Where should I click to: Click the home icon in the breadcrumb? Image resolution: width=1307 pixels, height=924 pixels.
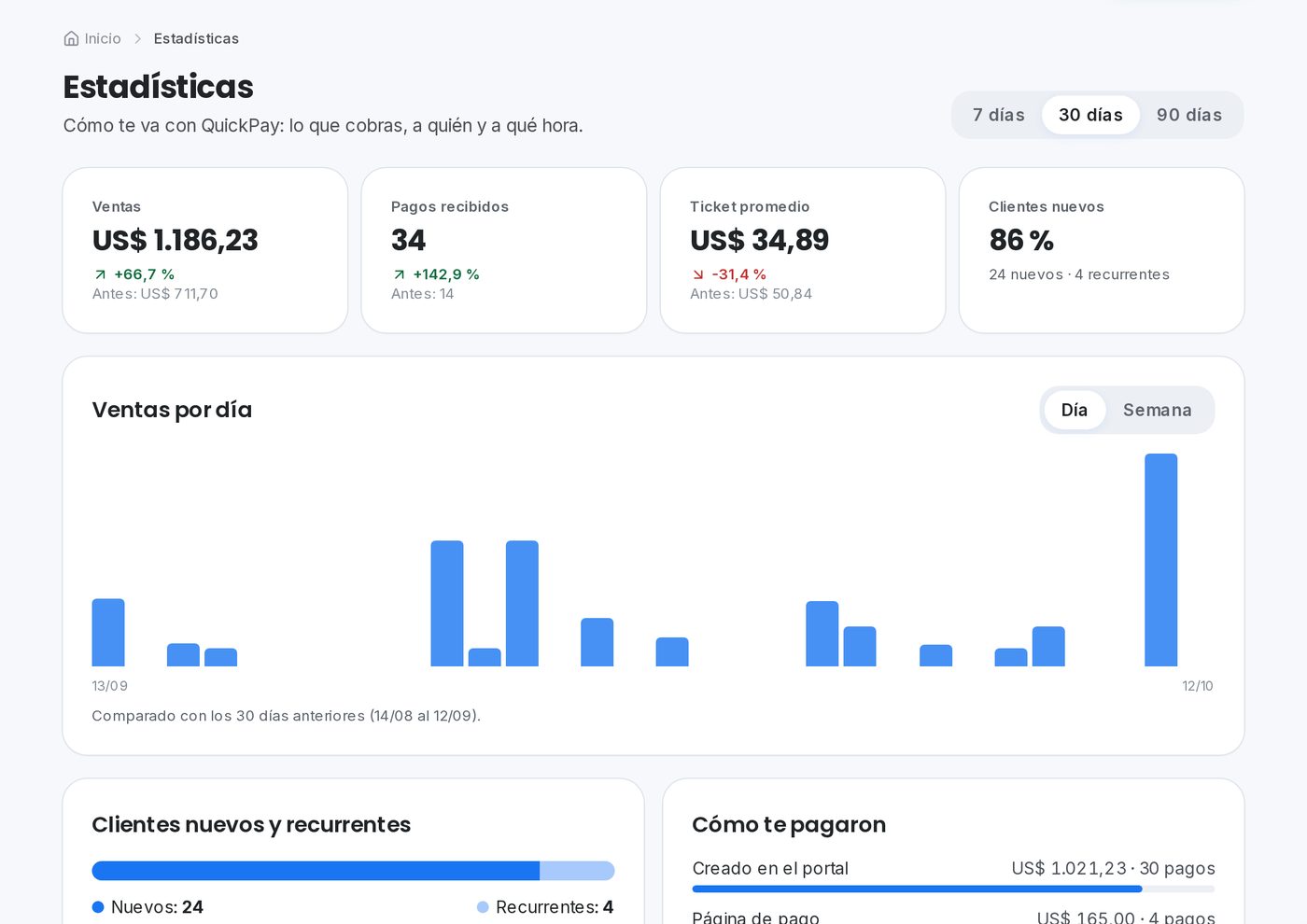point(71,38)
